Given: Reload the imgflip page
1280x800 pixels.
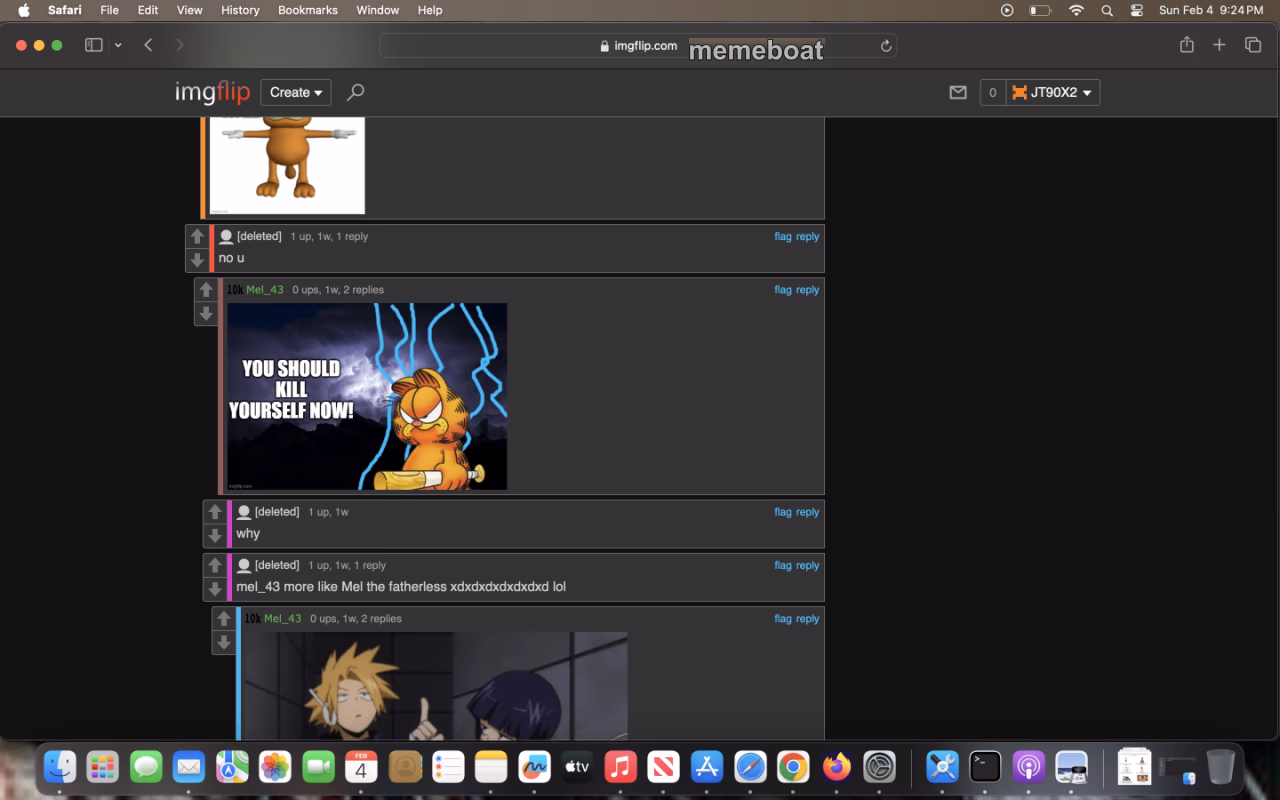Looking at the screenshot, I should coord(885,46).
